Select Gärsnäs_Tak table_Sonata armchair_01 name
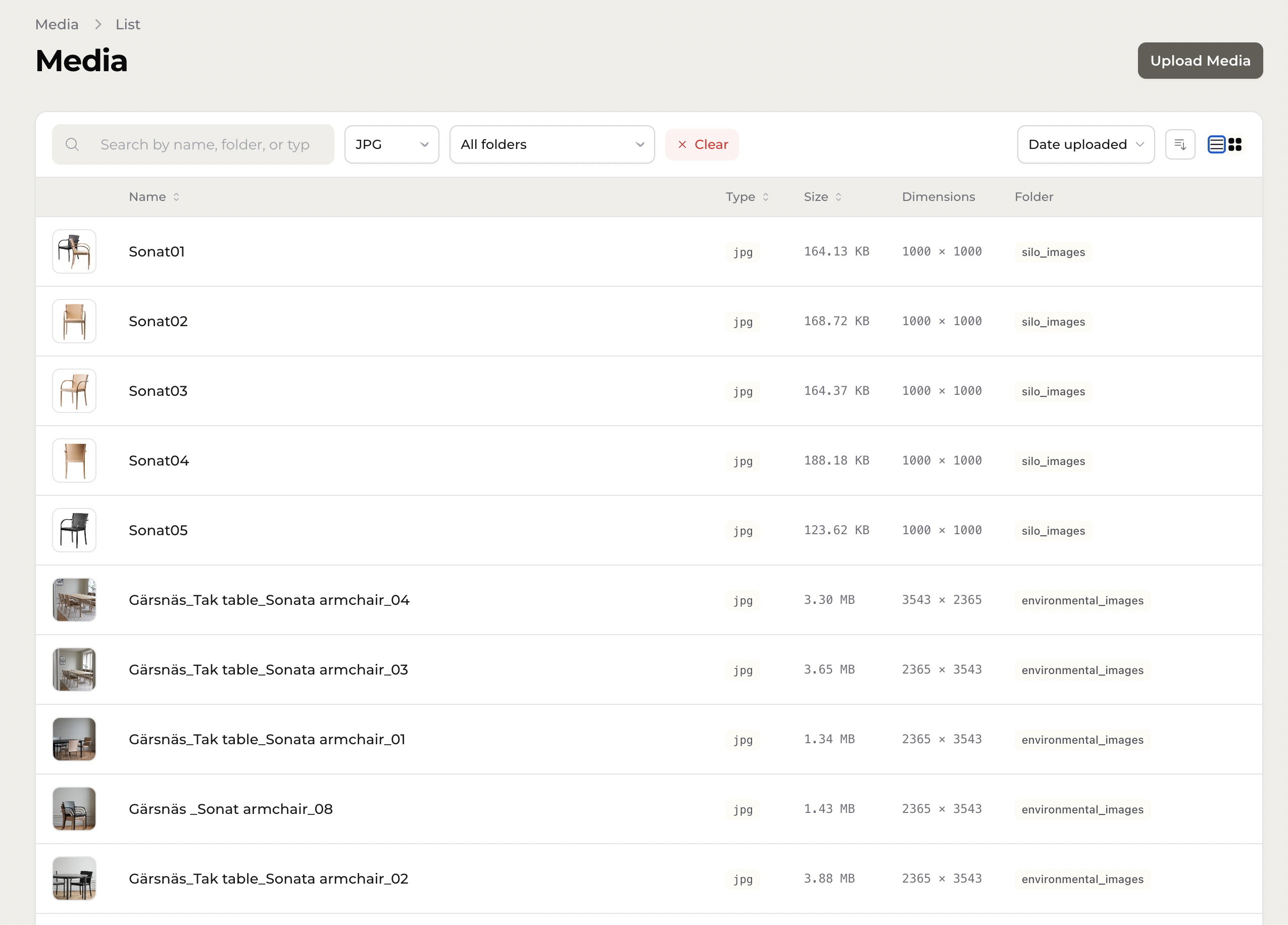The width and height of the screenshot is (1288, 925). click(x=267, y=739)
